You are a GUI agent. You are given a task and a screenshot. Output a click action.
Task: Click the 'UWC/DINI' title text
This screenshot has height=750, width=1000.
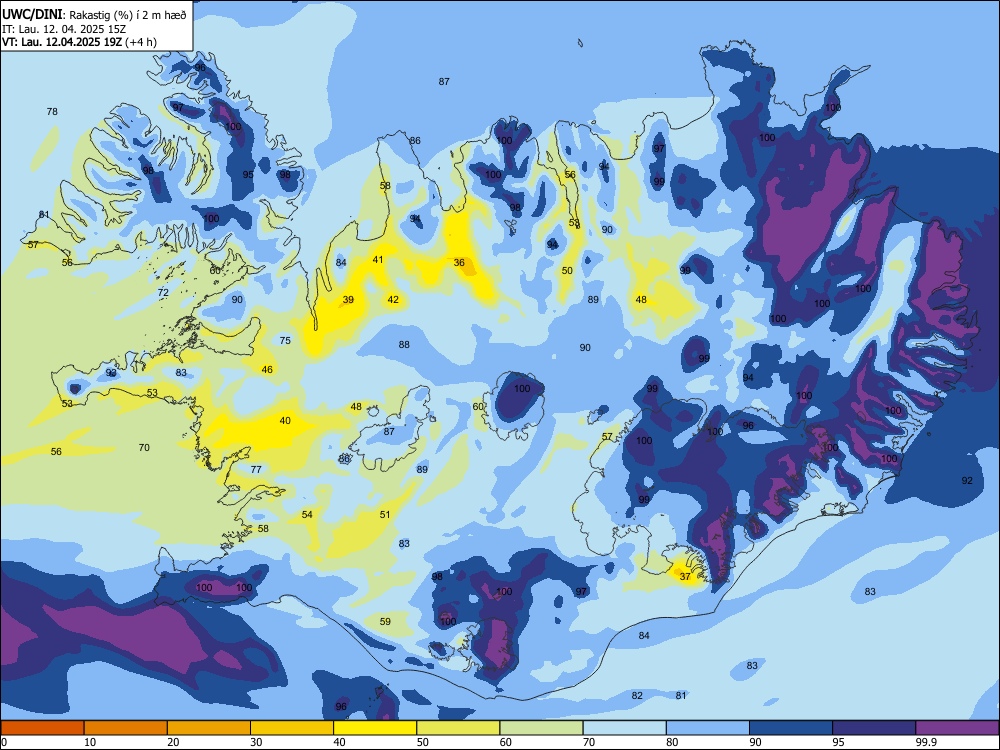[x=32, y=14]
